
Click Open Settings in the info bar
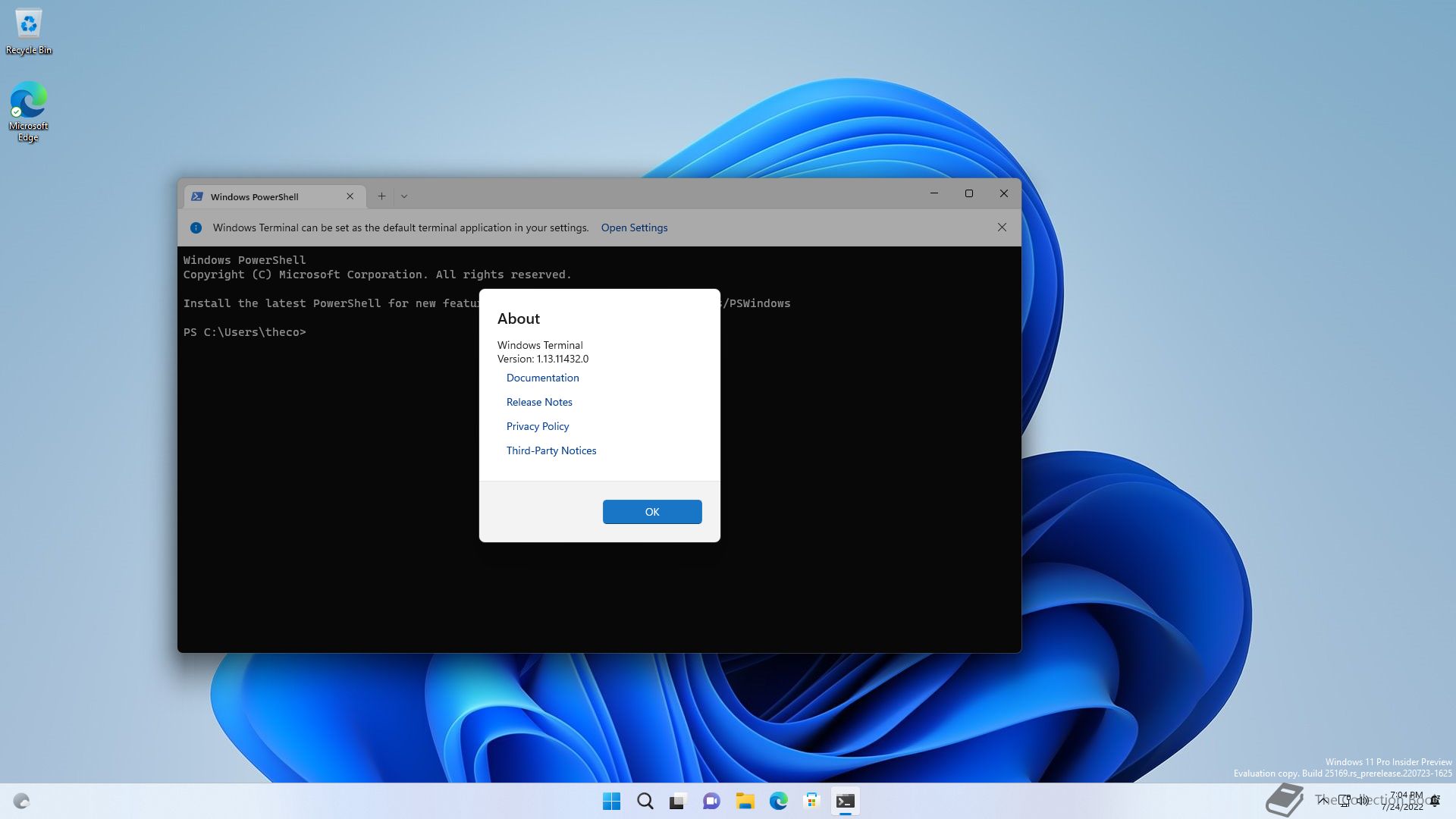[x=634, y=227]
